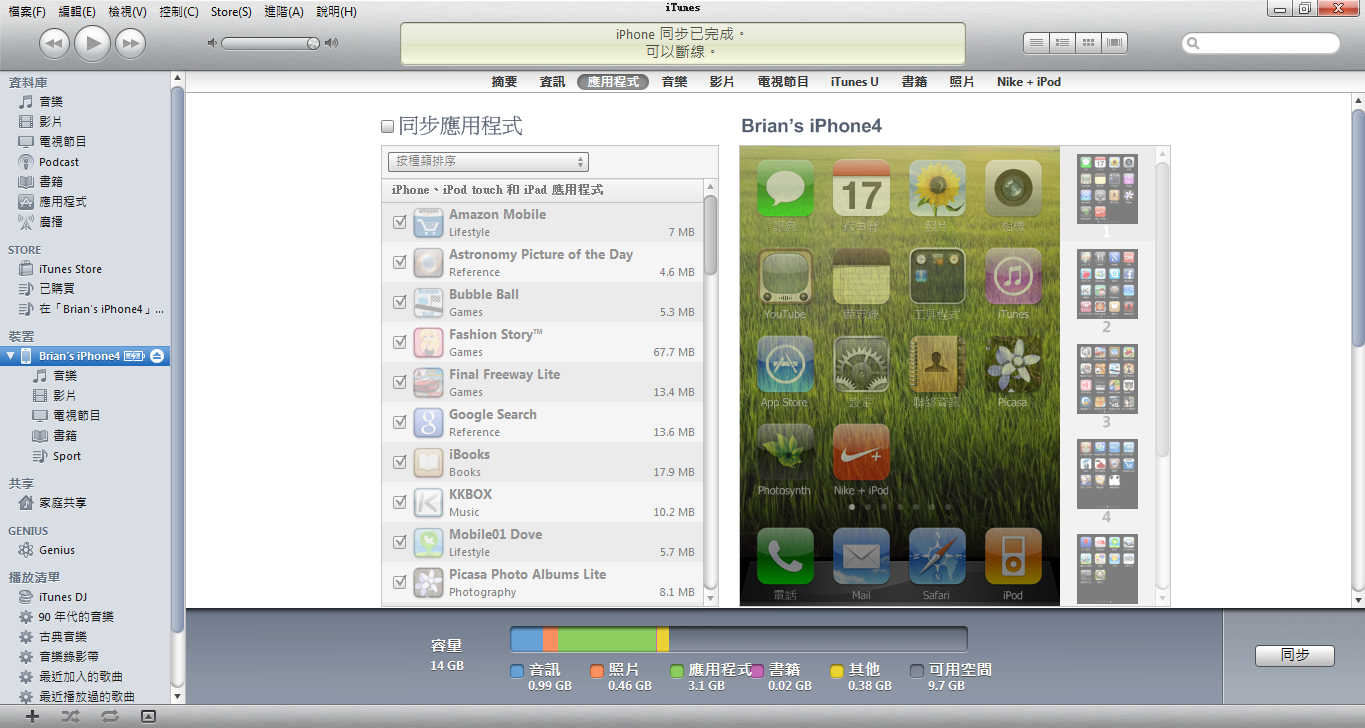Uncheck iBooks checkbox
The image size is (1365, 728).
400,462
